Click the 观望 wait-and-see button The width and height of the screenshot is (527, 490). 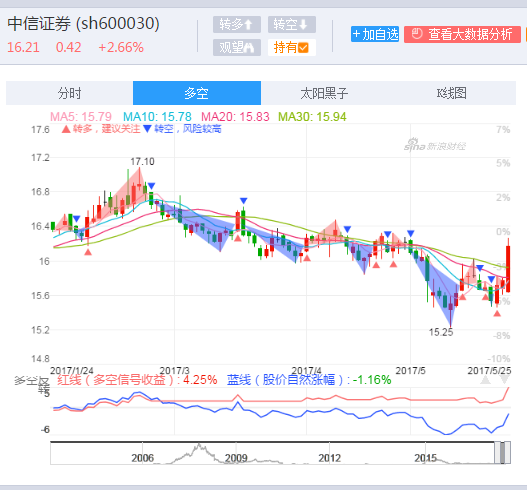pyautogui.click(x=237, y=47)
